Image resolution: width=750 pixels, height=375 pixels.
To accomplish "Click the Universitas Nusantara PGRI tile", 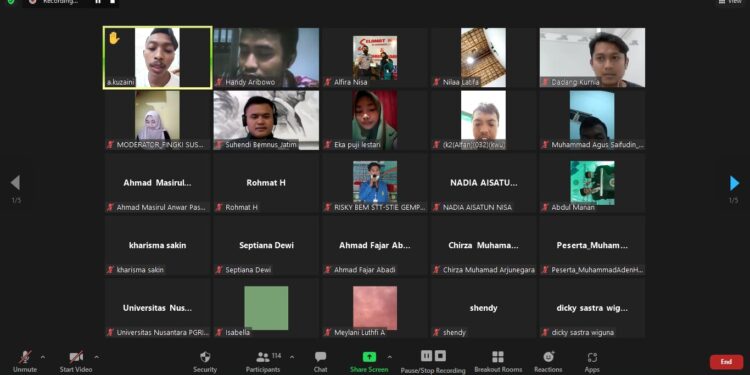I will point(158,308).
